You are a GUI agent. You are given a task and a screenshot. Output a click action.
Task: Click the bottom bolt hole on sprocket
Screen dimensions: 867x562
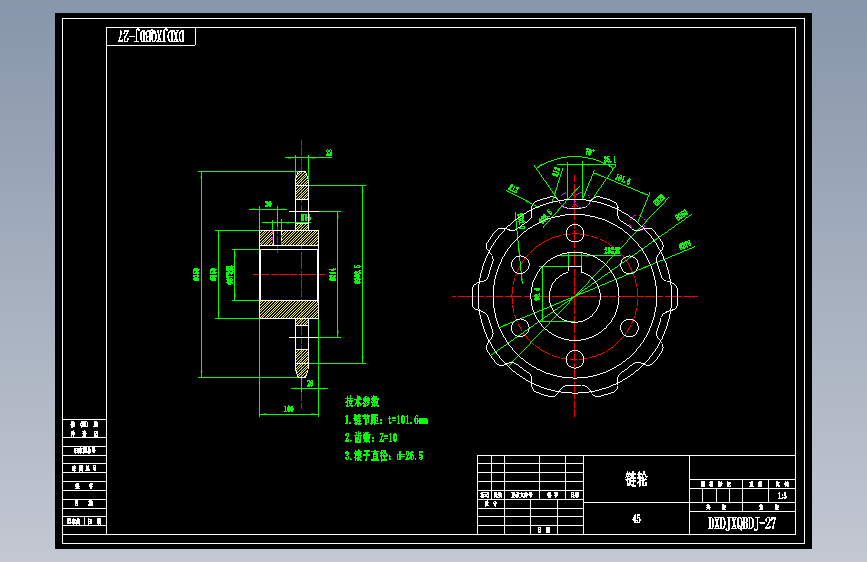coord(574,359)
